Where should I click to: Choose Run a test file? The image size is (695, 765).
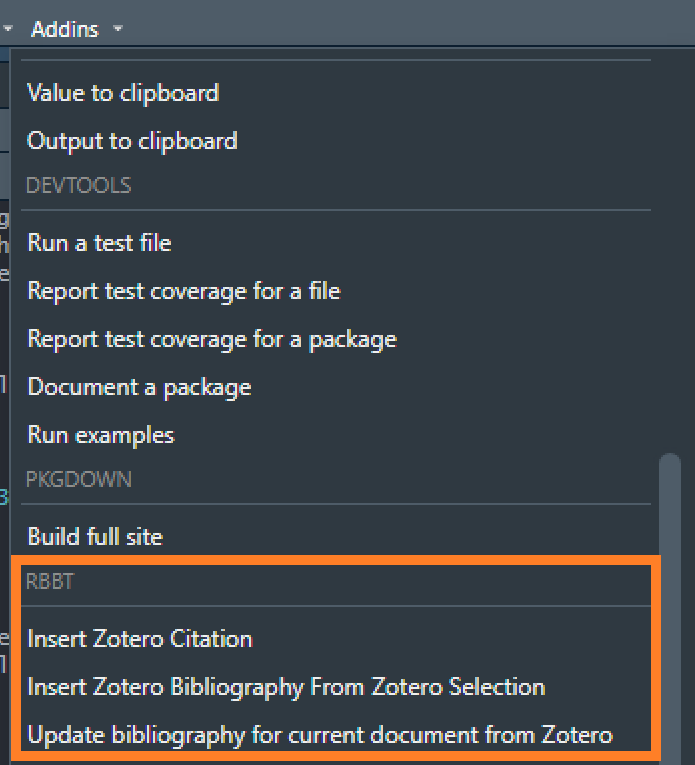tap(99, 242)
